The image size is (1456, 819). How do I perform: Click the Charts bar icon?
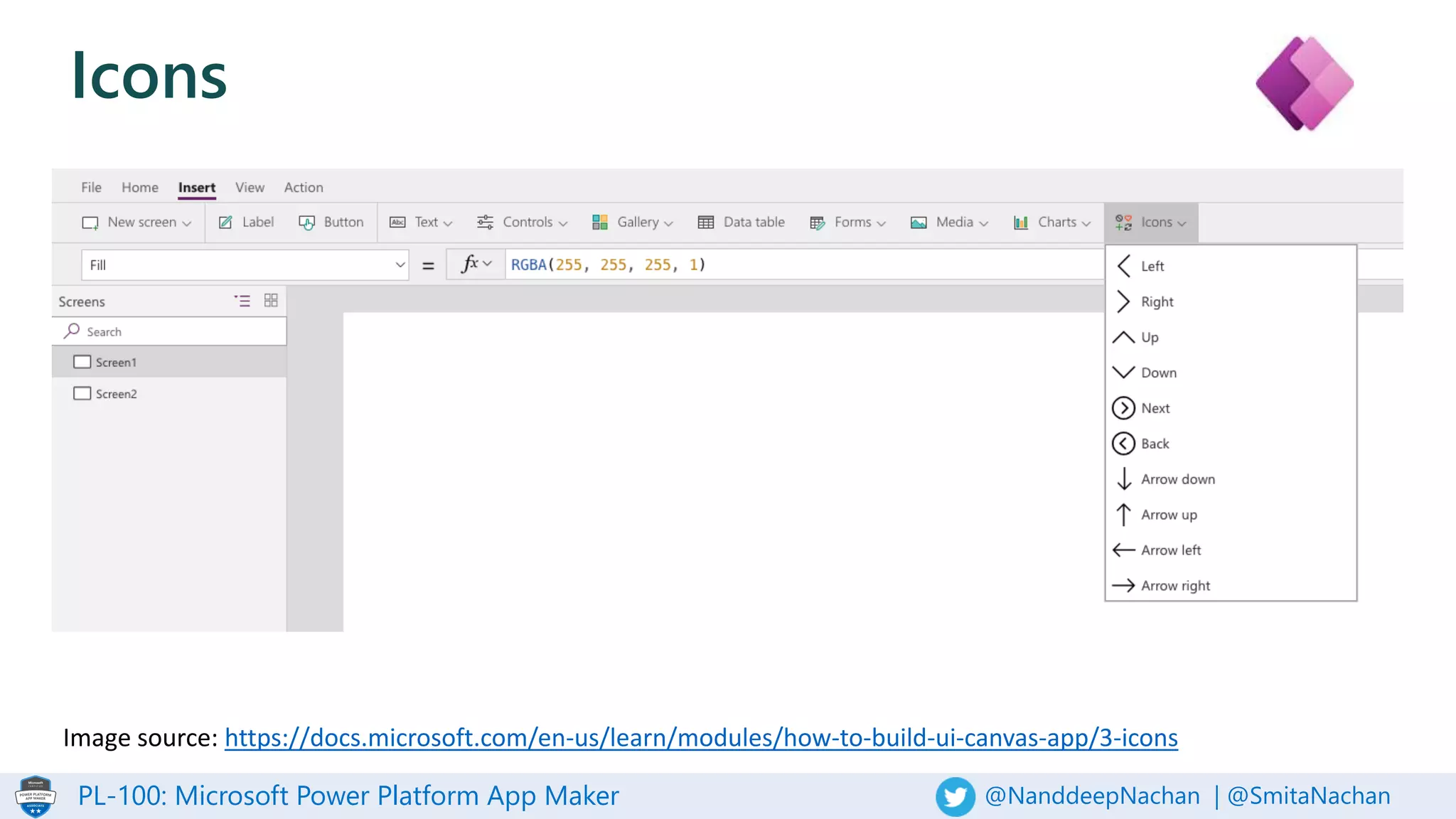1021,223
